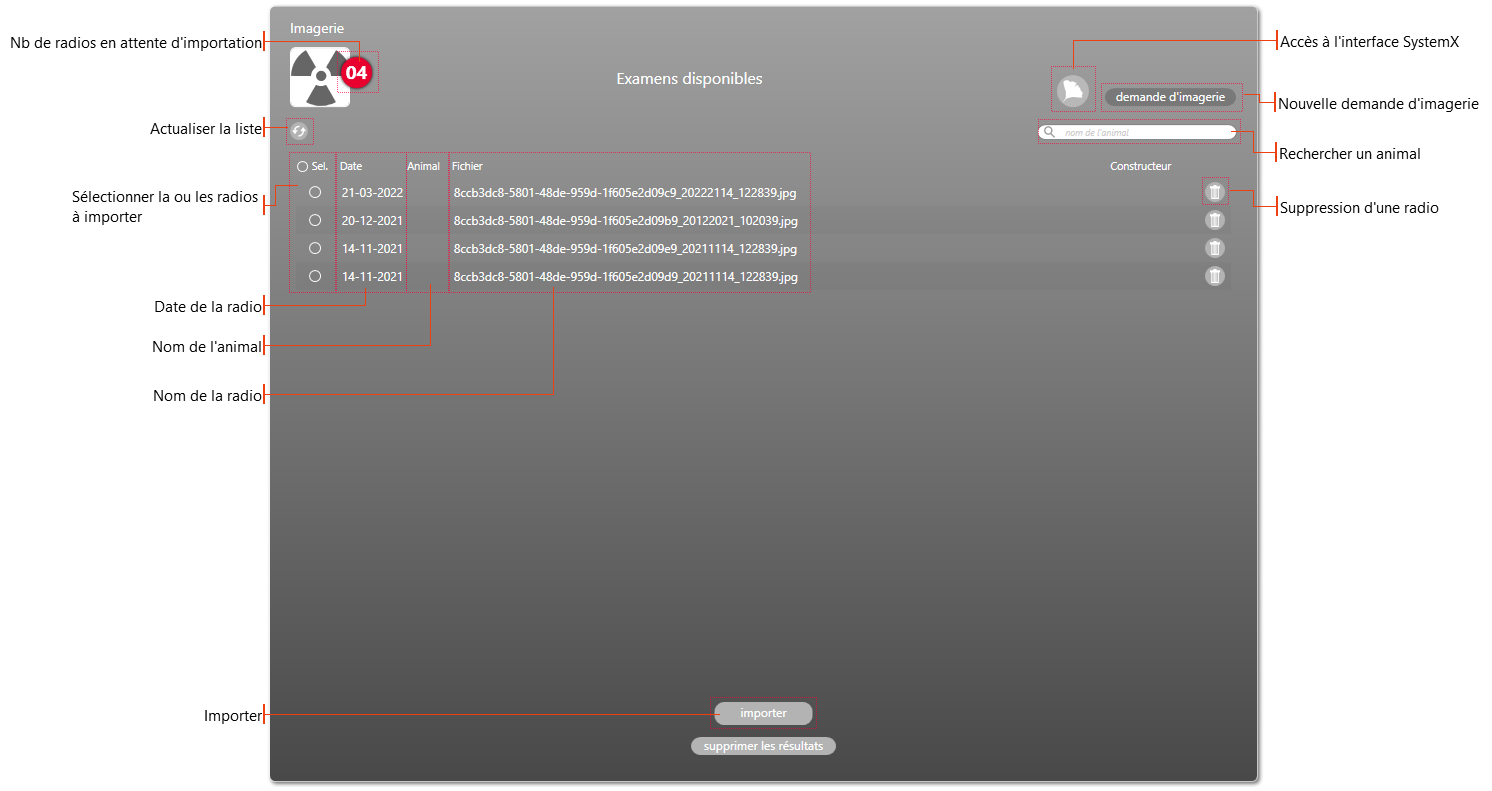Image resolution: width=1492 pixels, height=791 pixels.
Task: Click the date cell 20-12-2021
Action: (372, 220)
